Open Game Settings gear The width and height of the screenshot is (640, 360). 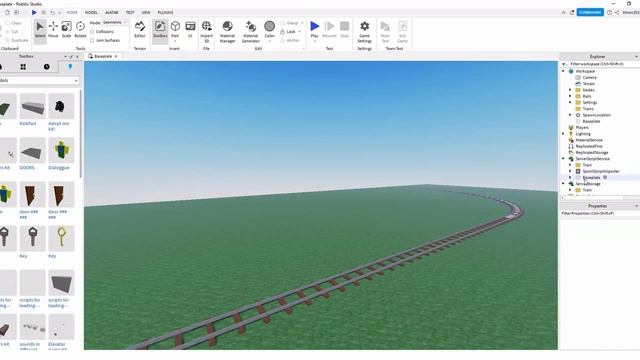pyautogui.click(x=364, y=31)
